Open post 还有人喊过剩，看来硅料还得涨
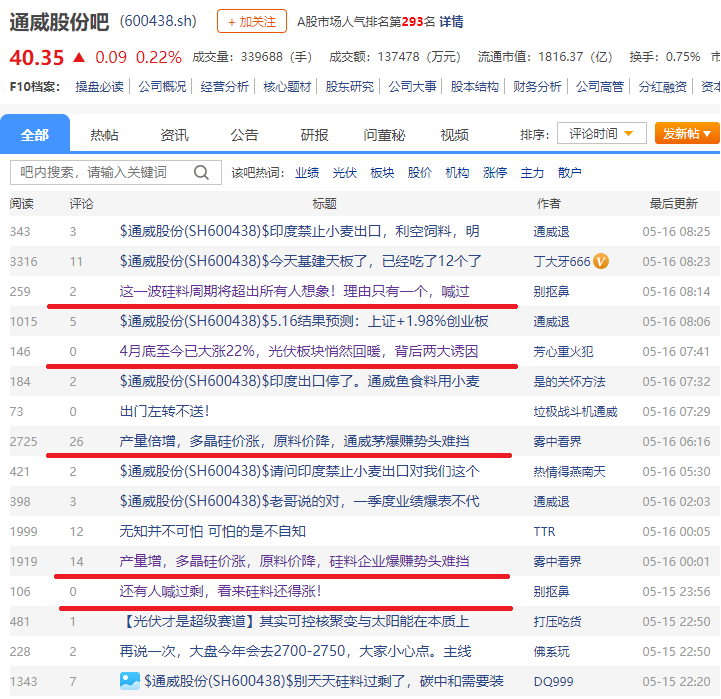Screen dimensions: 721x699 tap(220, 591)
